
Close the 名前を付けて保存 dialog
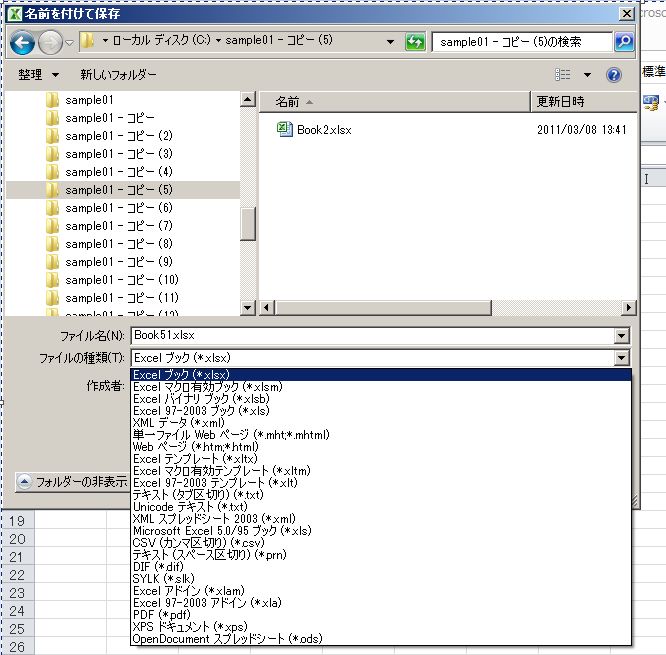(x=626, y=14)
